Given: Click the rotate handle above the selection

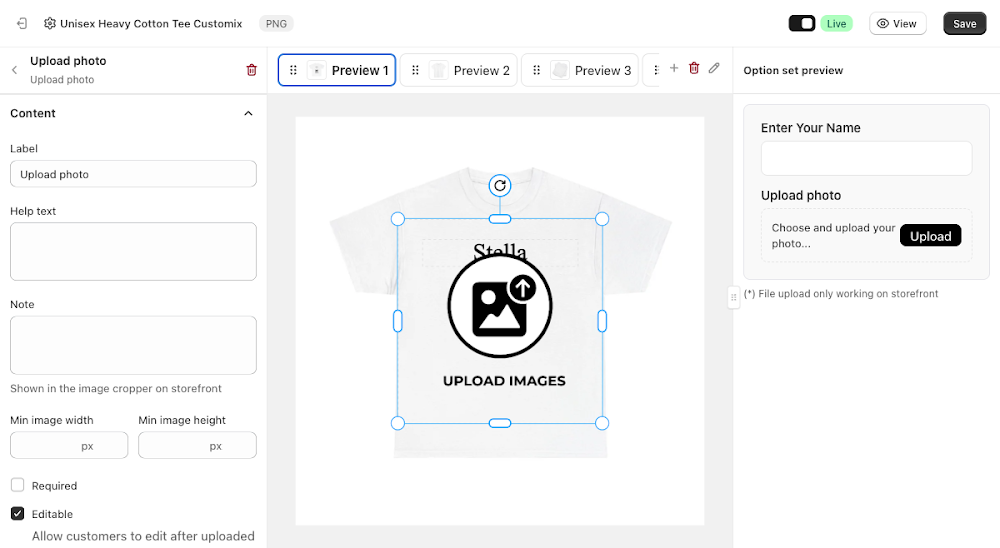Looking at the screenshot, I should click(500, 186).
